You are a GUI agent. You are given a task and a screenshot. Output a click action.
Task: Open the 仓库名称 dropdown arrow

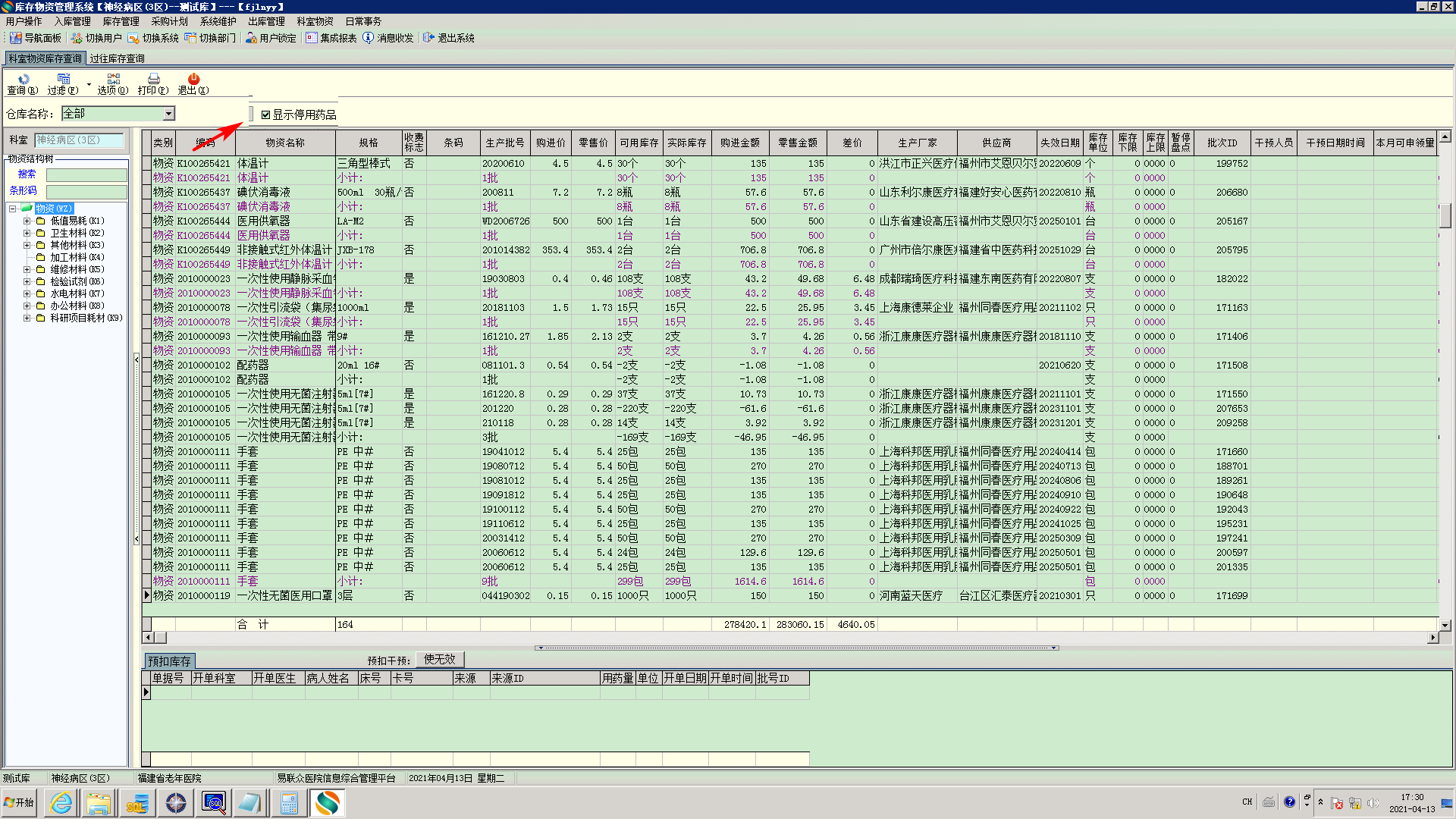click(x=169, y=114)
